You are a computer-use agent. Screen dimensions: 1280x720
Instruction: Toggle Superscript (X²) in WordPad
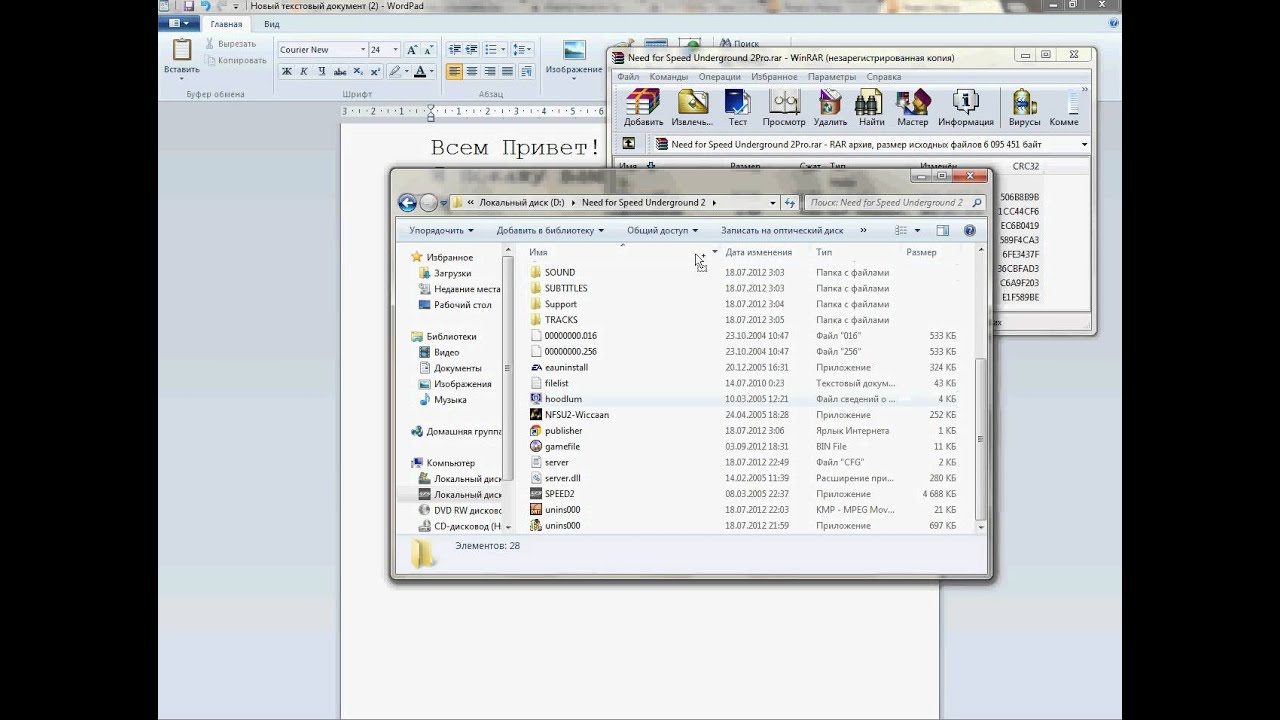[x=375, y=71]
